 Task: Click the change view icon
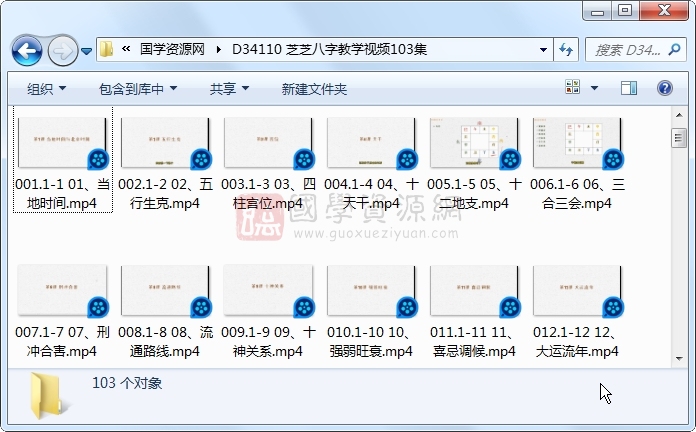click(x=573, y=87)
